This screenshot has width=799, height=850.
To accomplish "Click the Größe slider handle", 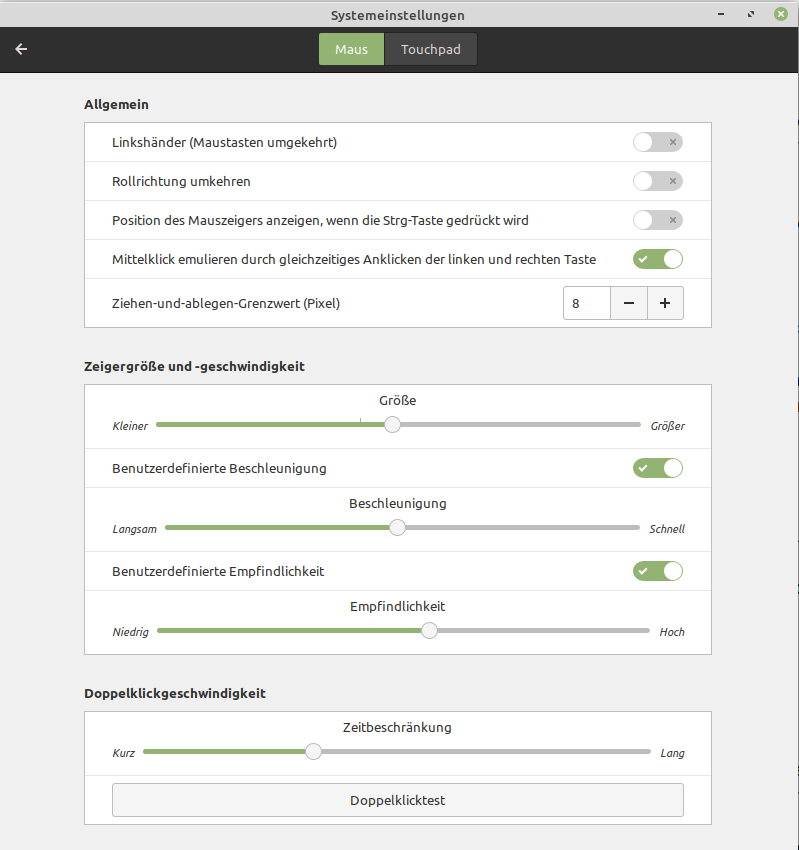I will click(x=392, y=424).
